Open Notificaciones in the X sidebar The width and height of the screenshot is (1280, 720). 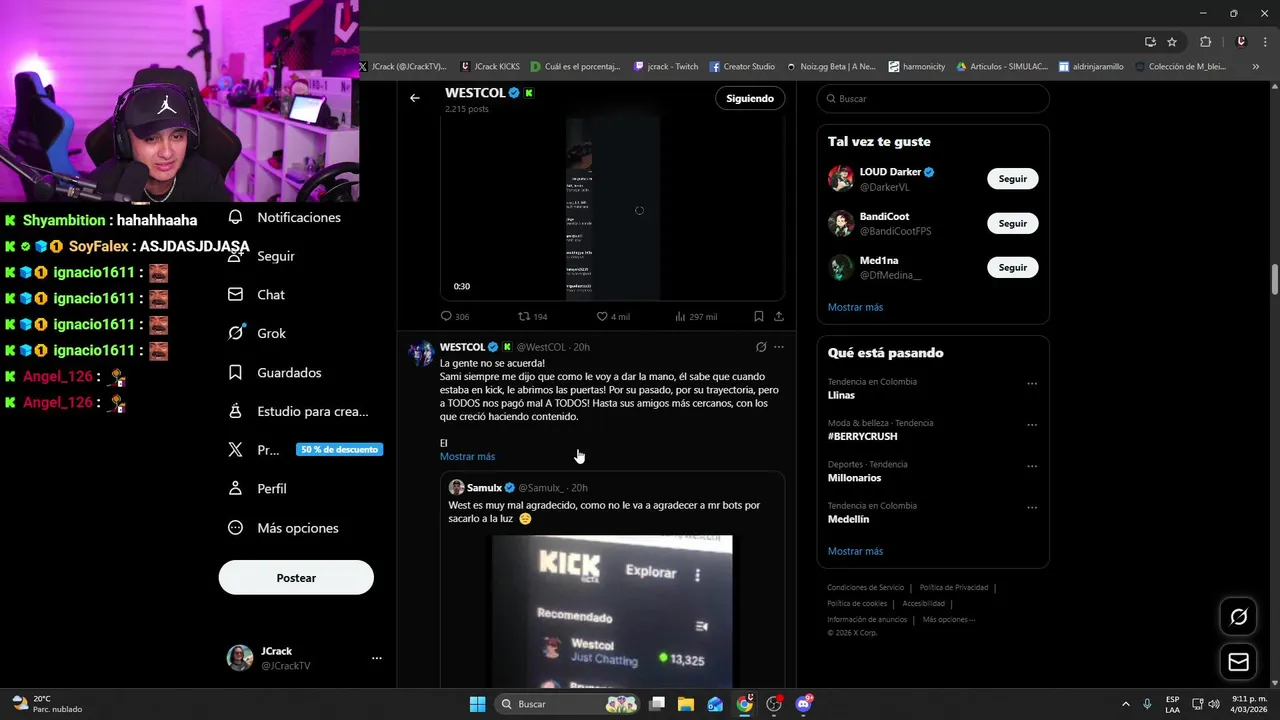click(285, 217)
